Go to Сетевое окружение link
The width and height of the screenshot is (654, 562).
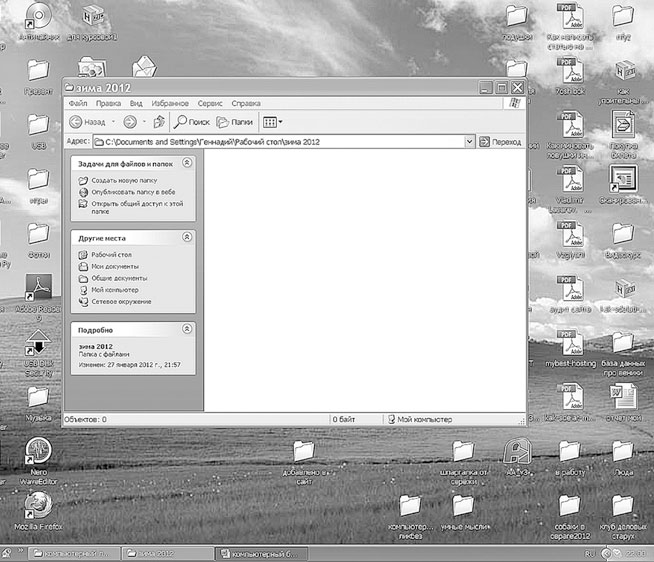[121, 301]
